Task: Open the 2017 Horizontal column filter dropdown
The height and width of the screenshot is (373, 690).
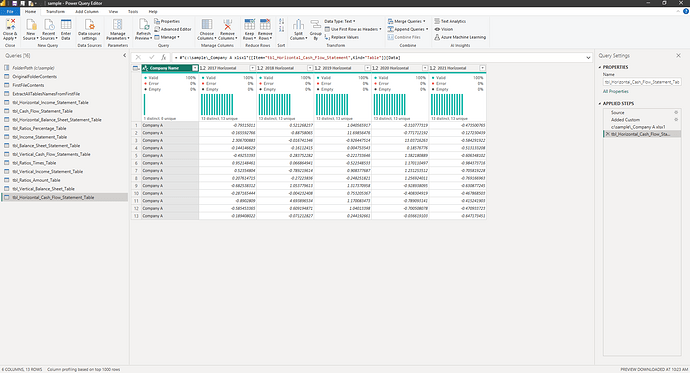Action: [x=253, y=68]
